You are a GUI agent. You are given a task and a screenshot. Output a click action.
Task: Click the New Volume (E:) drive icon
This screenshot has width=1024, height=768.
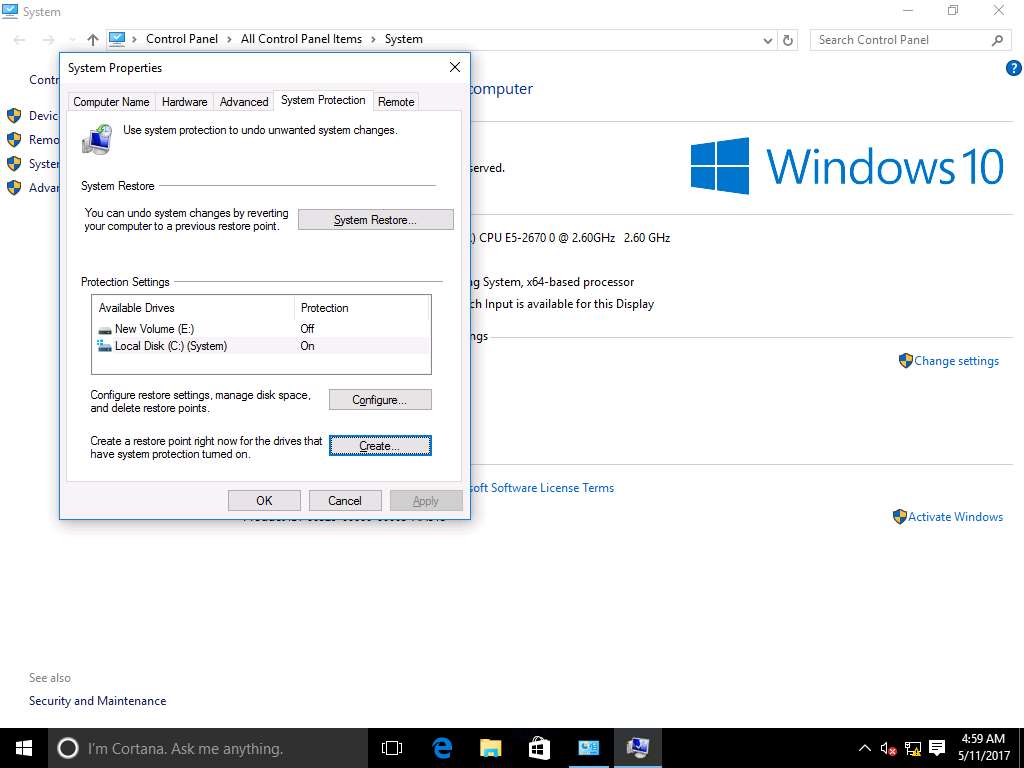click(104, 329)
